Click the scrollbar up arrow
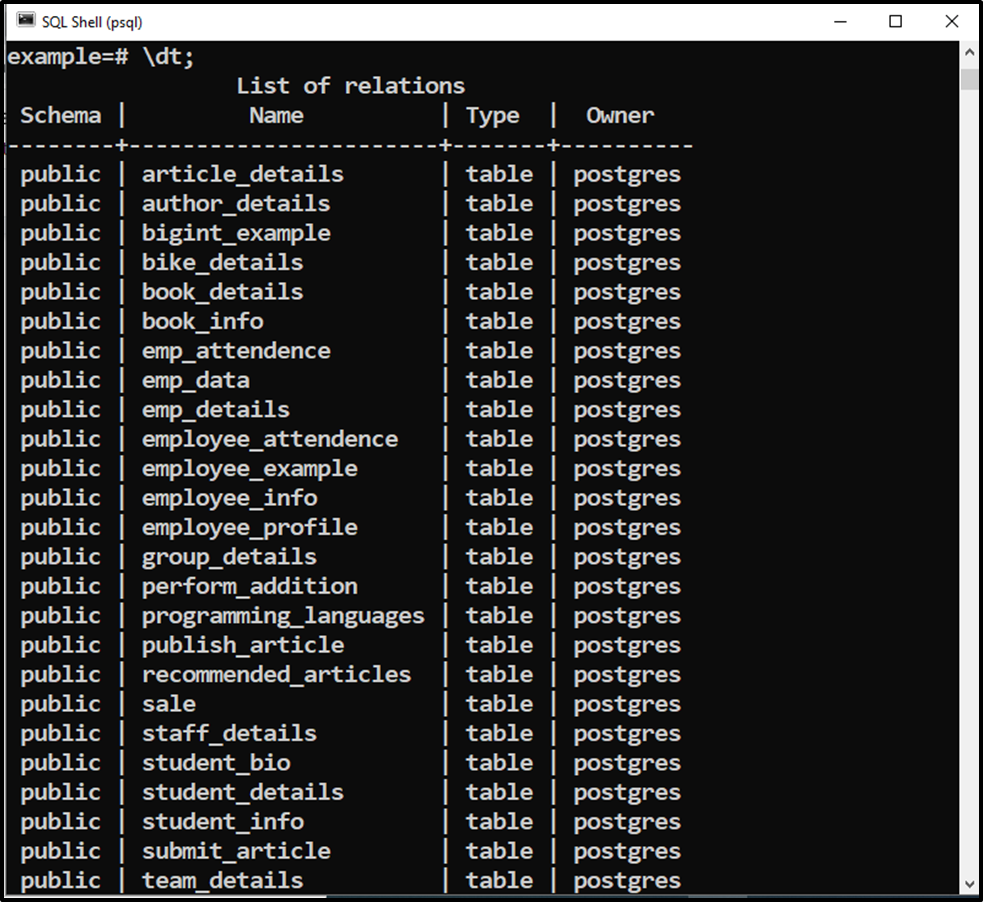 [x=968, y=50]
